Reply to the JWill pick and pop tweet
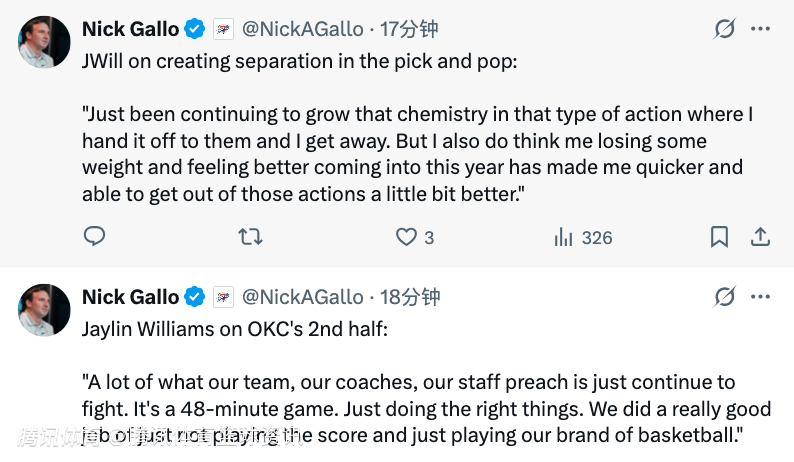Screen dimensions: 794x462 click(x=94, y=237)
